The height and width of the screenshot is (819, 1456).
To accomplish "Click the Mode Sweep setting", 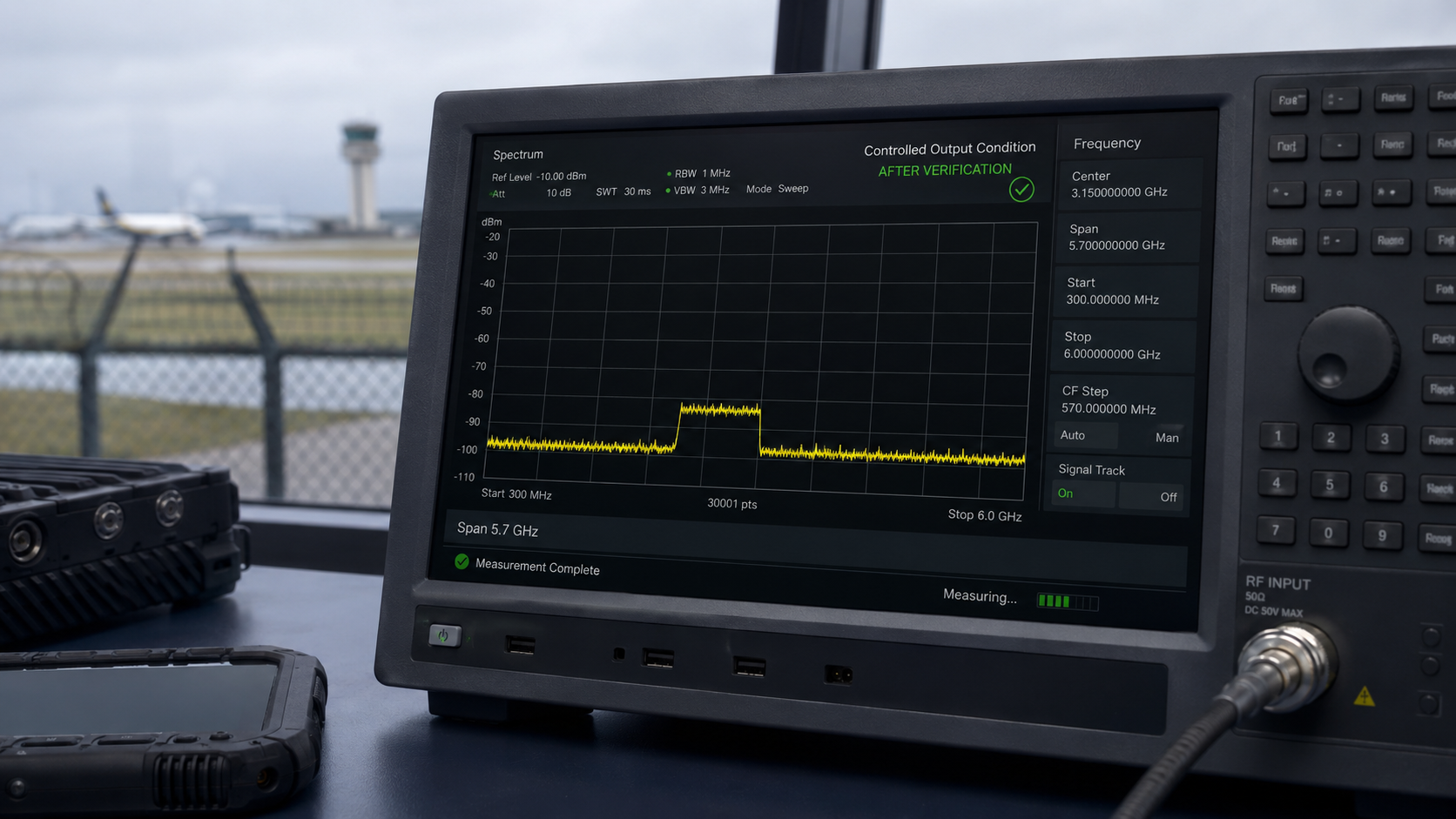I will (x=778, y=189).
